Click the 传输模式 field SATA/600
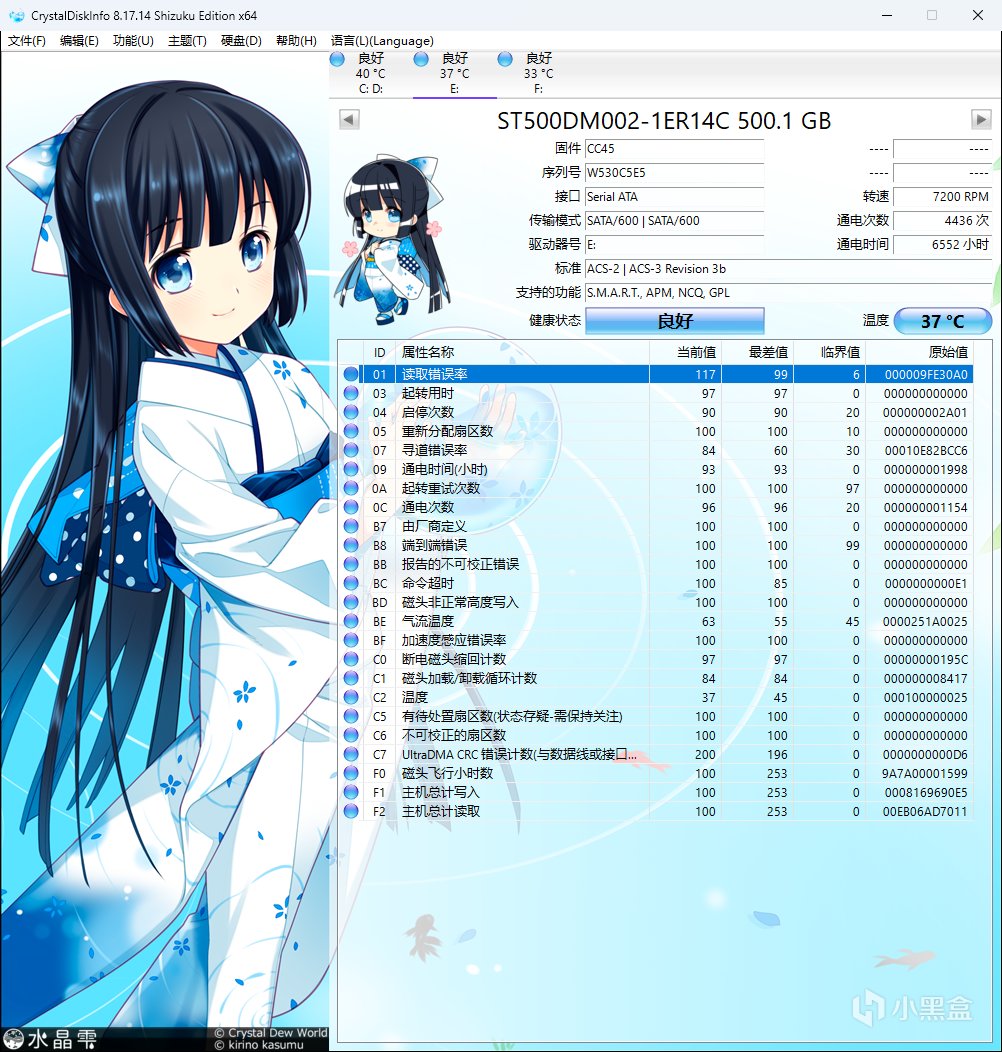This screenshot has height=1052, width=1002. 674,221
